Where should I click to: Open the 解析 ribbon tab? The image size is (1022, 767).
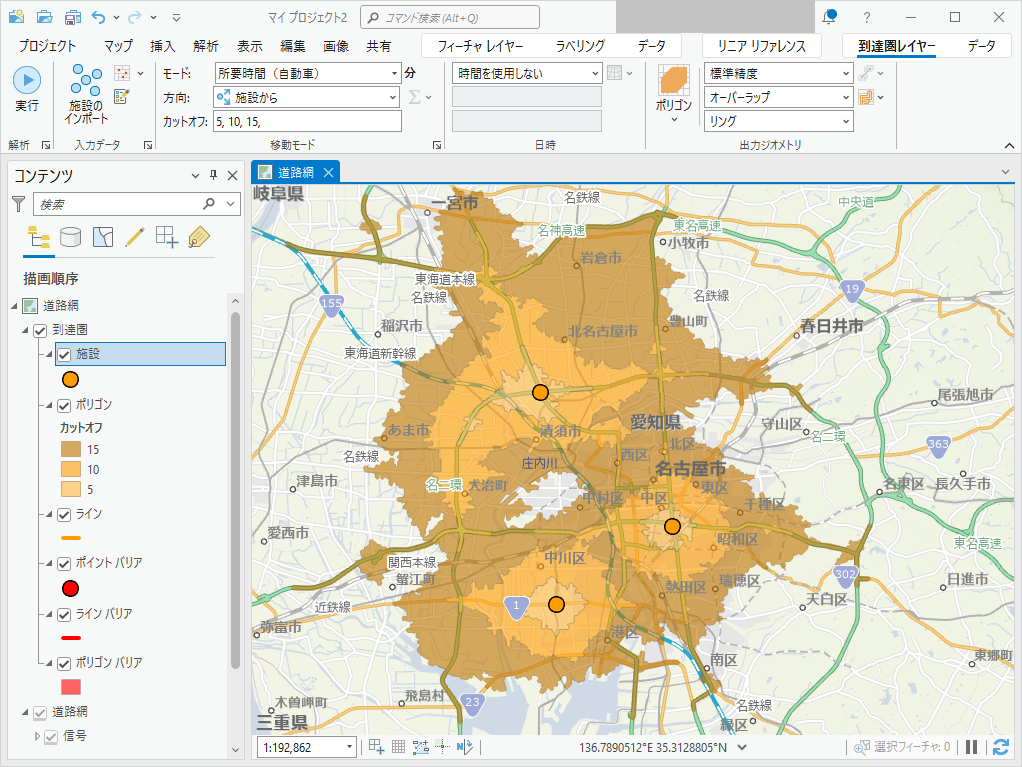[206, 46]
